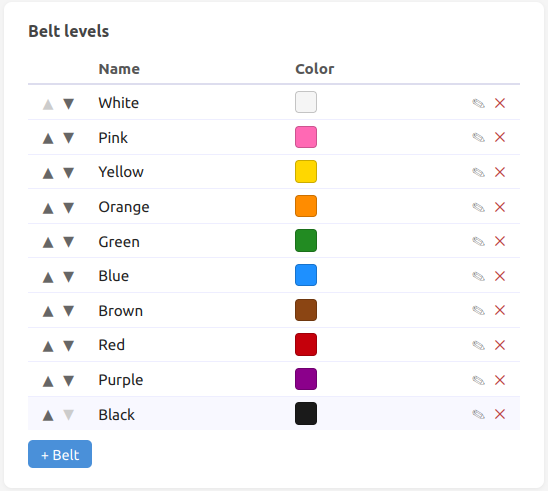Edit the Green belt with pencil icon
548x491 pixels.
pos(478,241)
